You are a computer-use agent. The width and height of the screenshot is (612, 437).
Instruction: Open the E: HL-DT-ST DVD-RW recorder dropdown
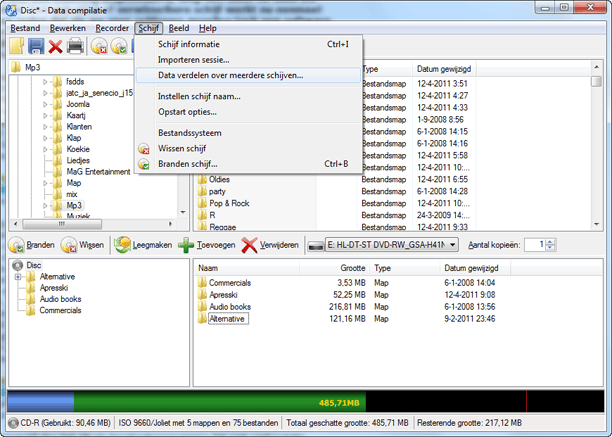(x=391, y=245)
